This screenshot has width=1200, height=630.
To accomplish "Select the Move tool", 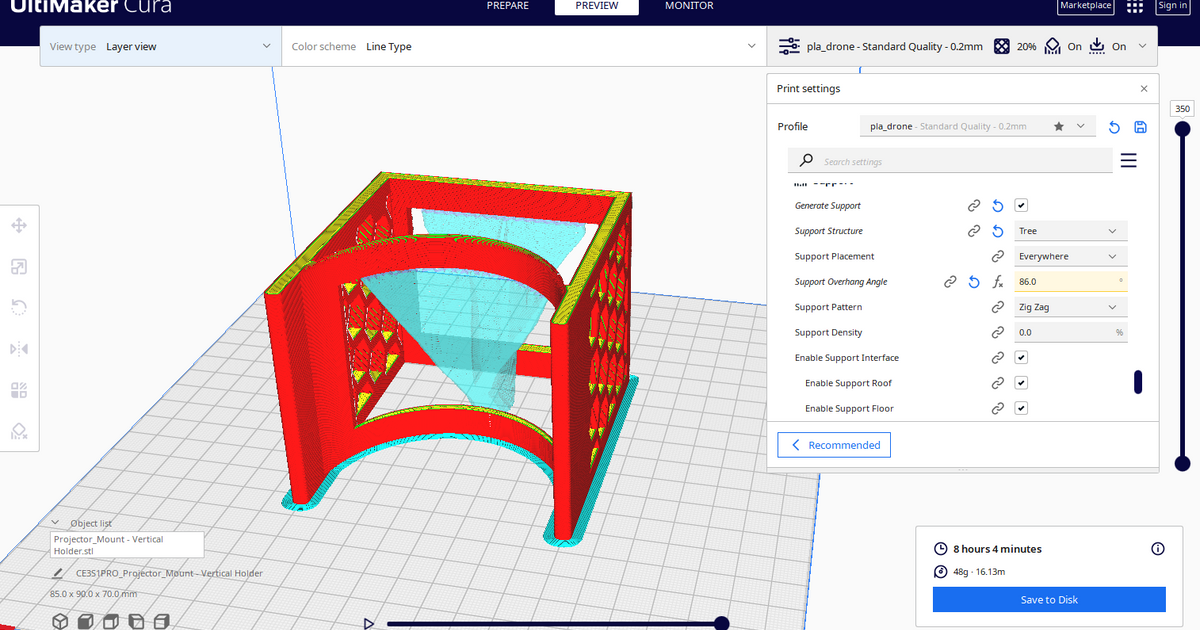I will (18, 226).
